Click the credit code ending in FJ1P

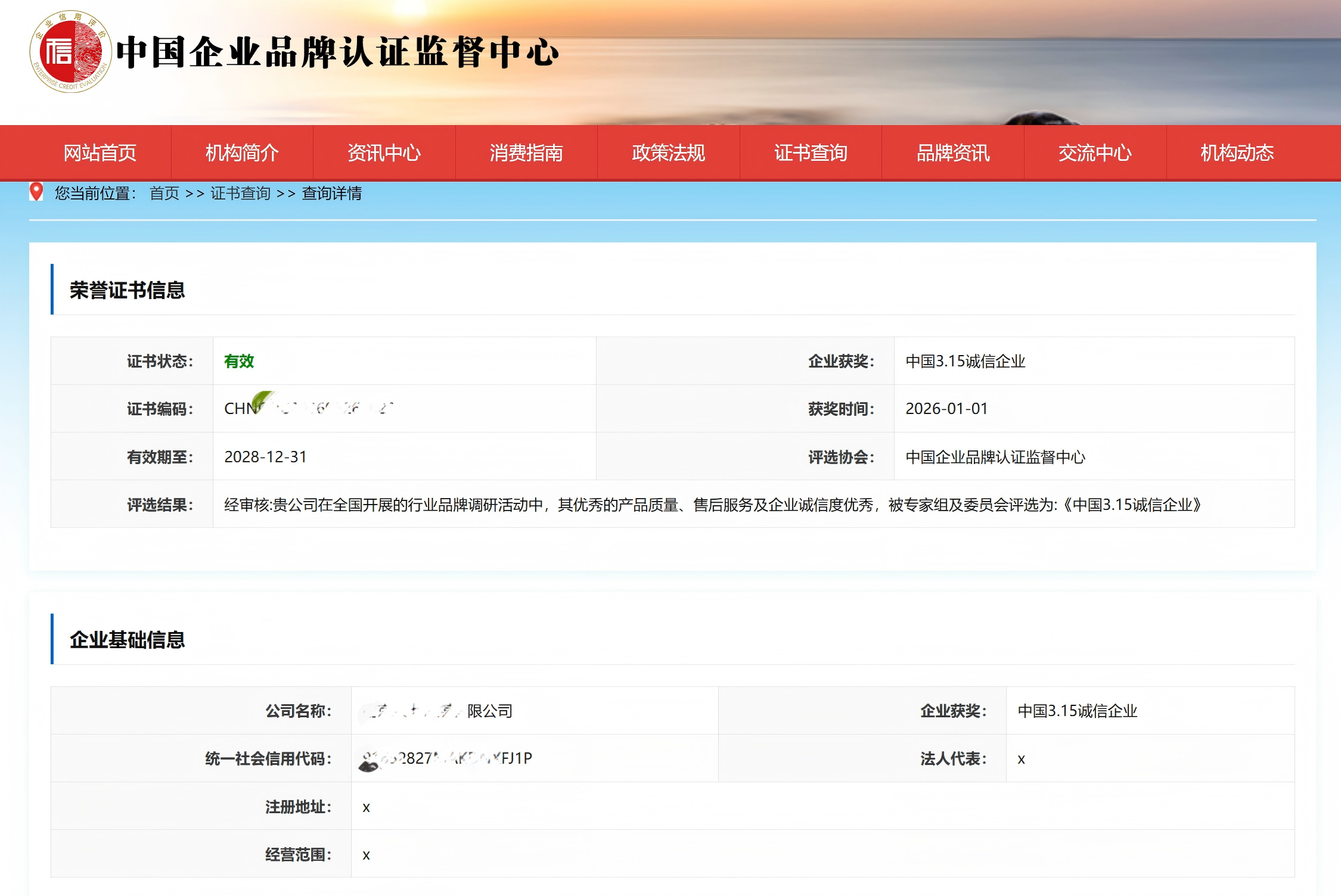click(446, 758)
